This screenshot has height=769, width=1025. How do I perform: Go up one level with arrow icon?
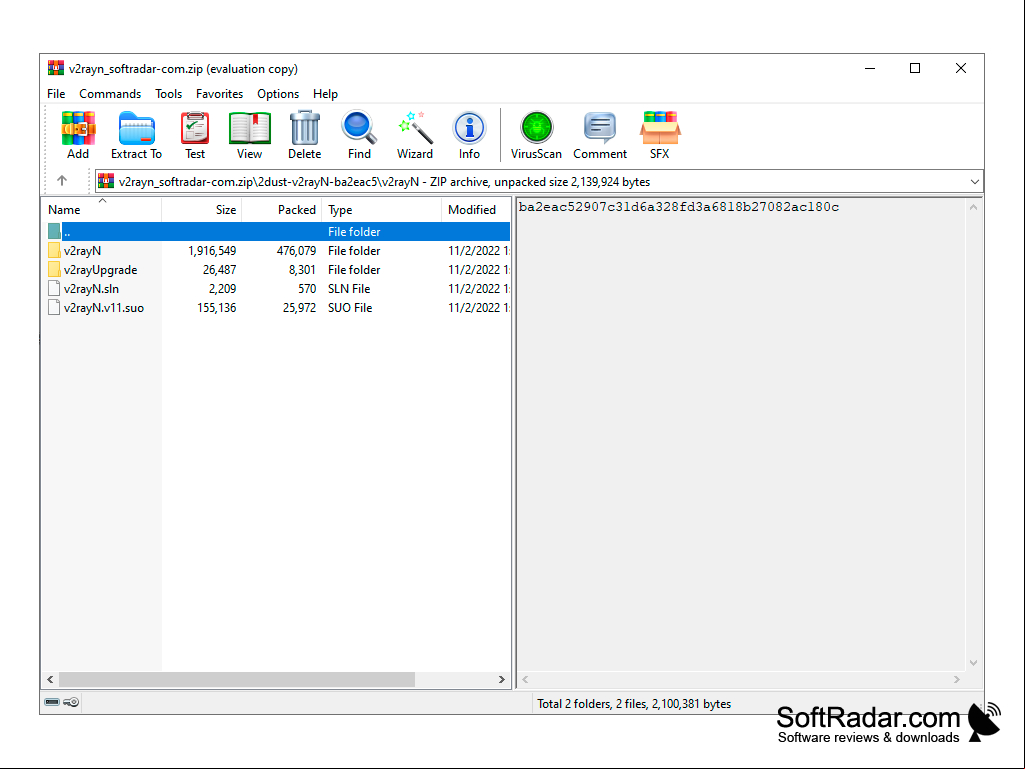(62, 180)
